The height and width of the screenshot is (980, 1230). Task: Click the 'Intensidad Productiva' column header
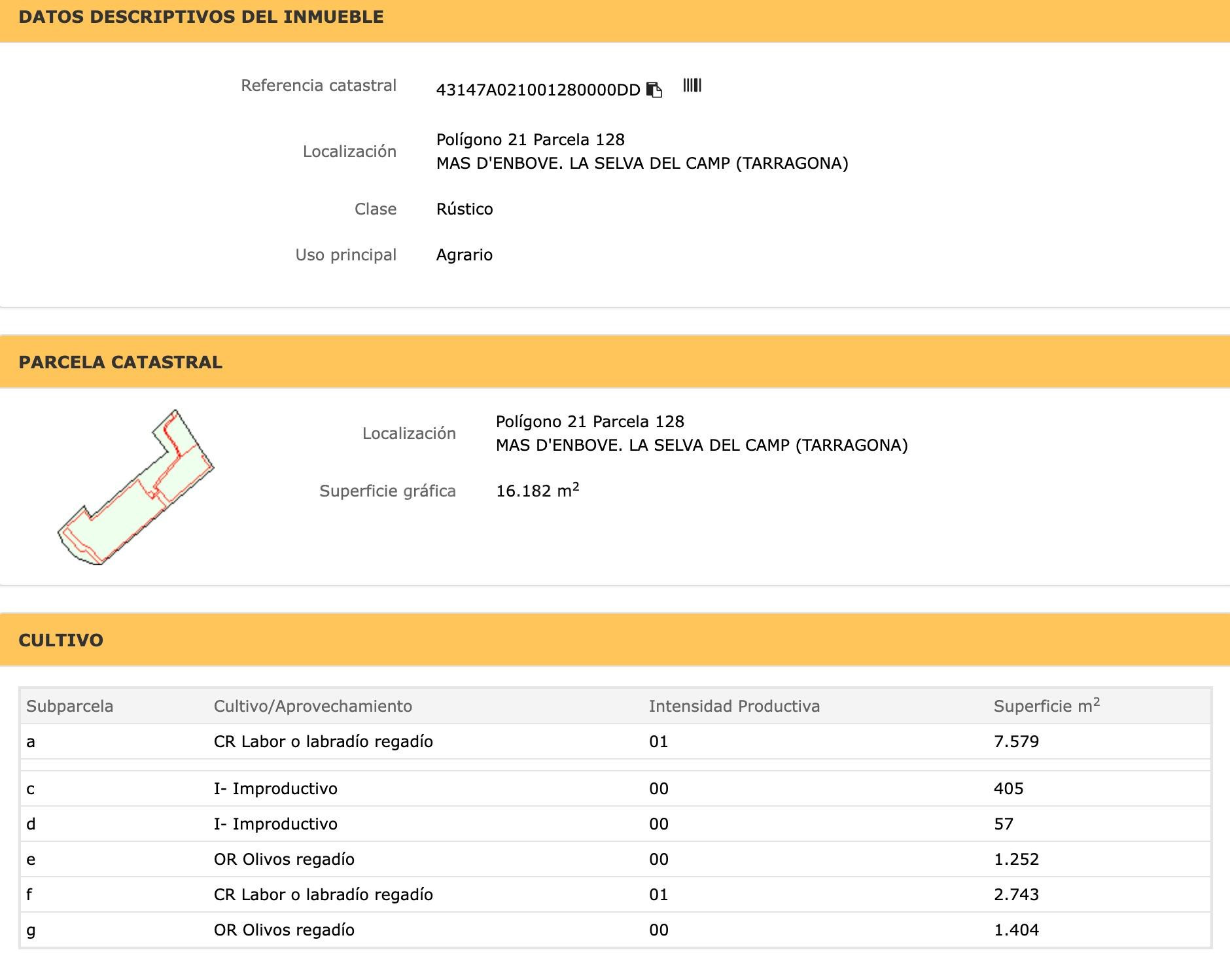[734, 707]
